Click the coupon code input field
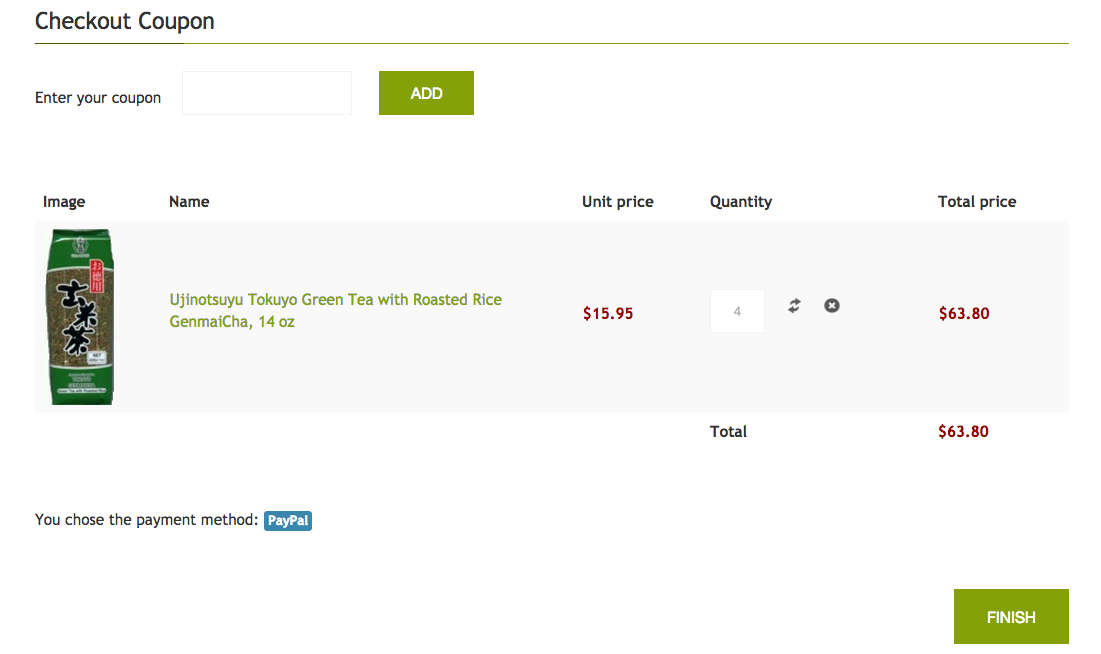Screen dimensions: 1101x654 coord(267,93)
